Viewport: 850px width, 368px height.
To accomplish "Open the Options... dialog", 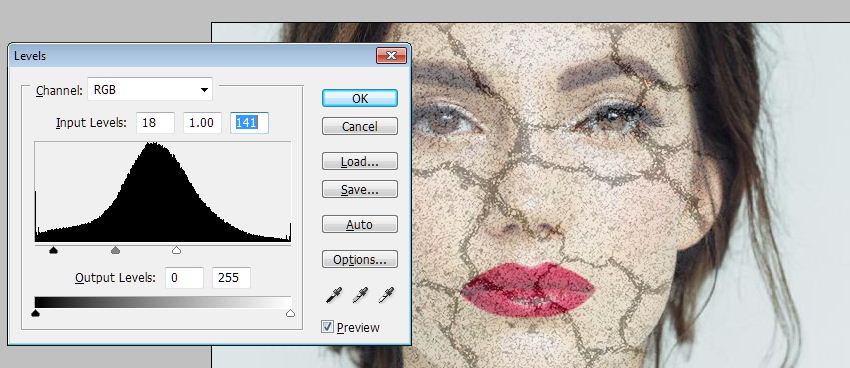I will [x=360, y=260].
